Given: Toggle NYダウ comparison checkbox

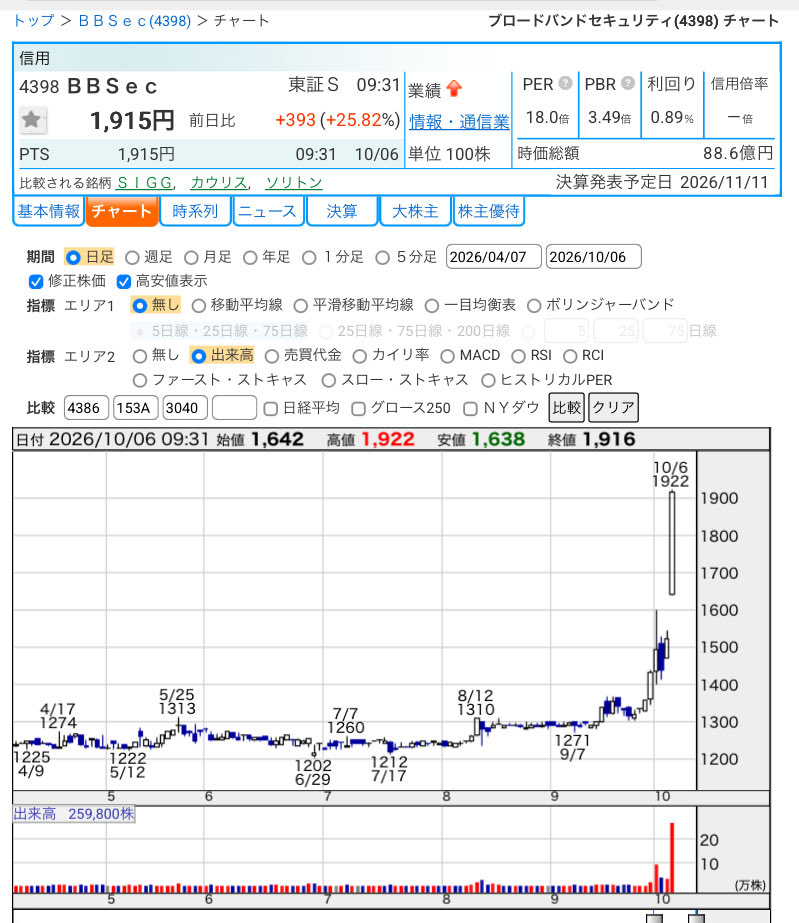Looking at the screenshot, I should (470, 409).
